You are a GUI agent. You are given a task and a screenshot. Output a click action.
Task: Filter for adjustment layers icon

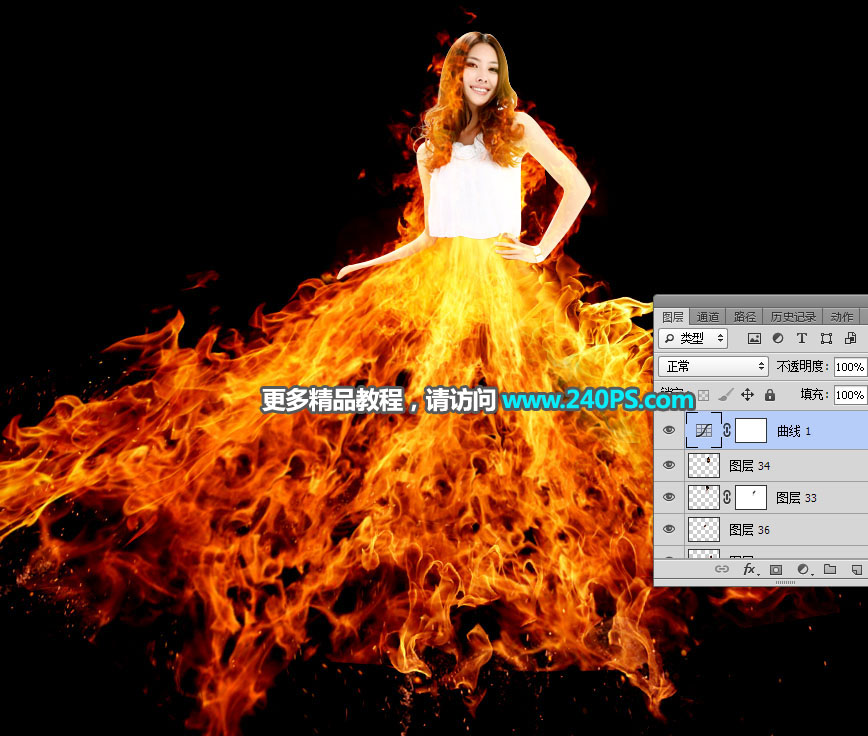[x=778, y=338]
